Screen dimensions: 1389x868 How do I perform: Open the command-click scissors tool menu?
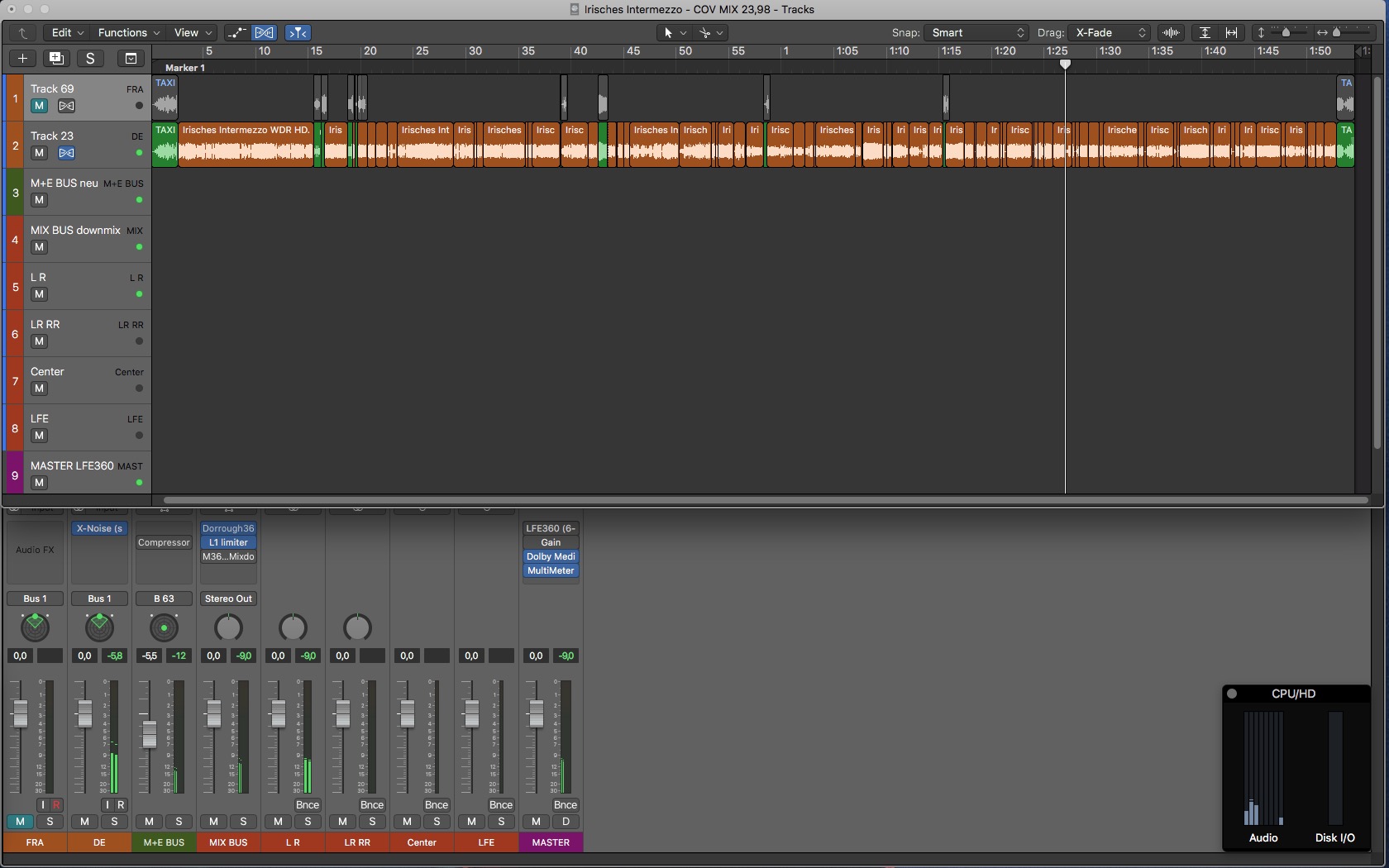tap(710, 33)
